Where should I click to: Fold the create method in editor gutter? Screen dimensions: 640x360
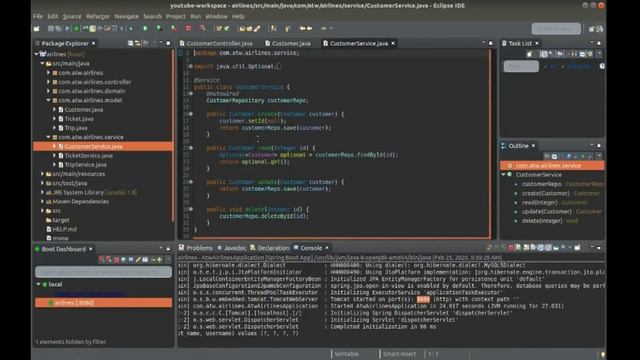coord(191,114)
